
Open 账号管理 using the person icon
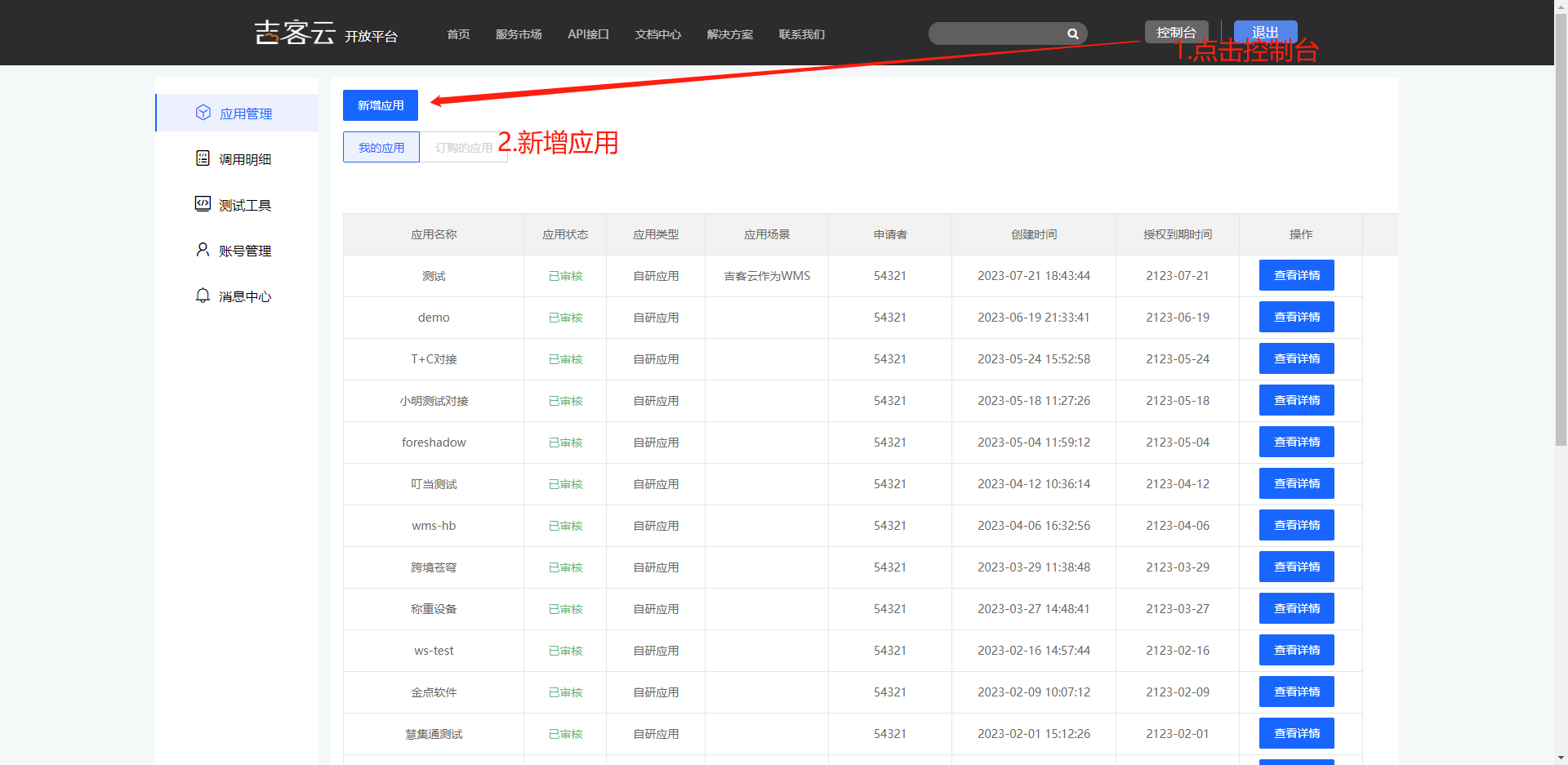click(203, 250)
